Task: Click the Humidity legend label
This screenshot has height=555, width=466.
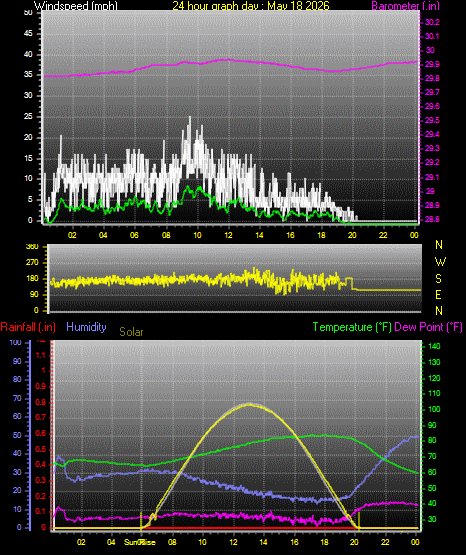Action: click(x=86, y=327)
